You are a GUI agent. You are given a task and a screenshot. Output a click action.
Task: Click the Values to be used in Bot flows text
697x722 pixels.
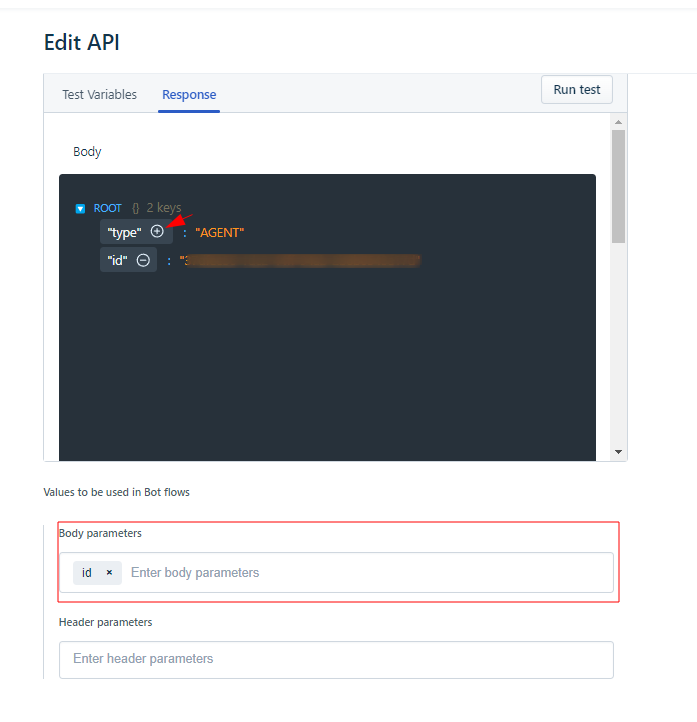pos(116,492)
